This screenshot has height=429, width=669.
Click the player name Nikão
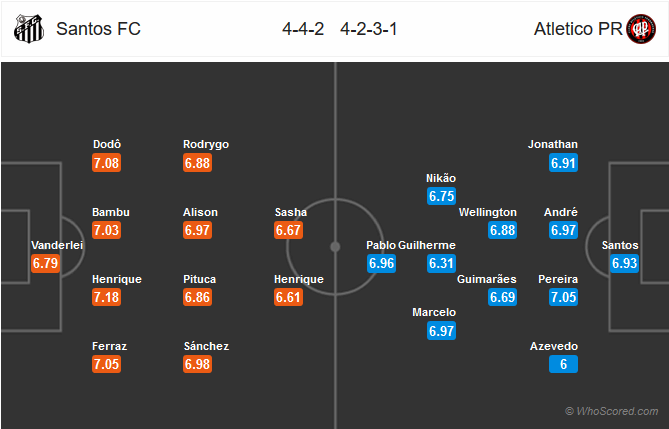[441, 178]
